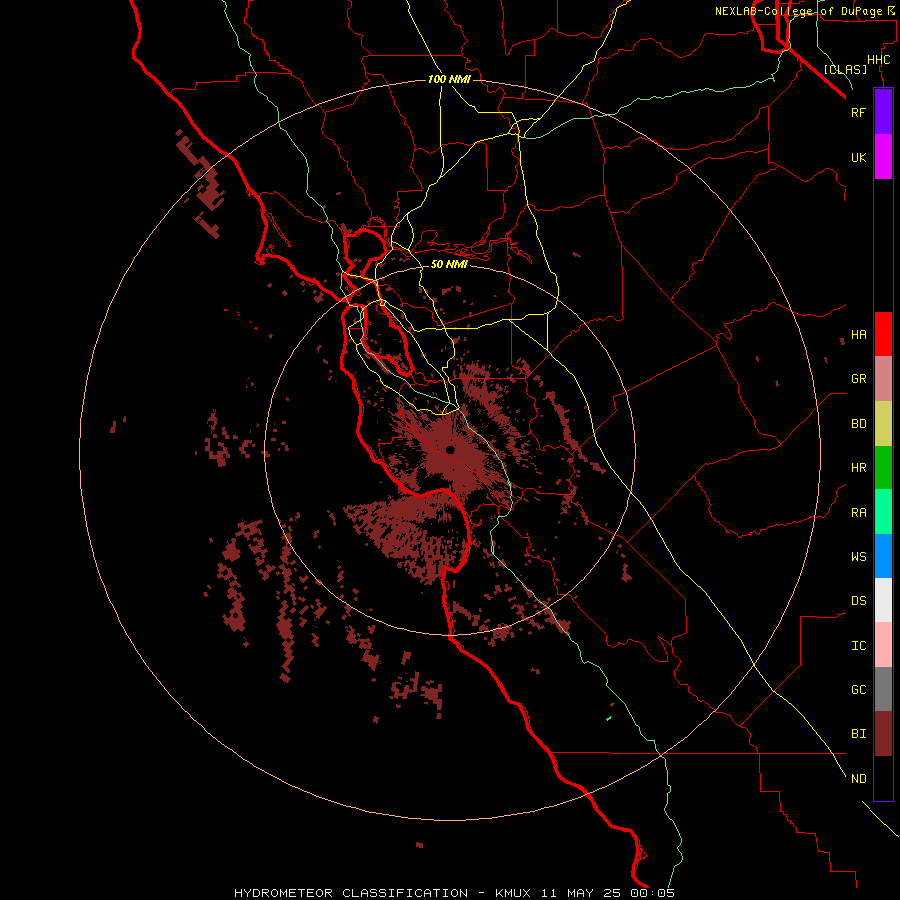Click the GR legend label

click(x=858, y=379)
